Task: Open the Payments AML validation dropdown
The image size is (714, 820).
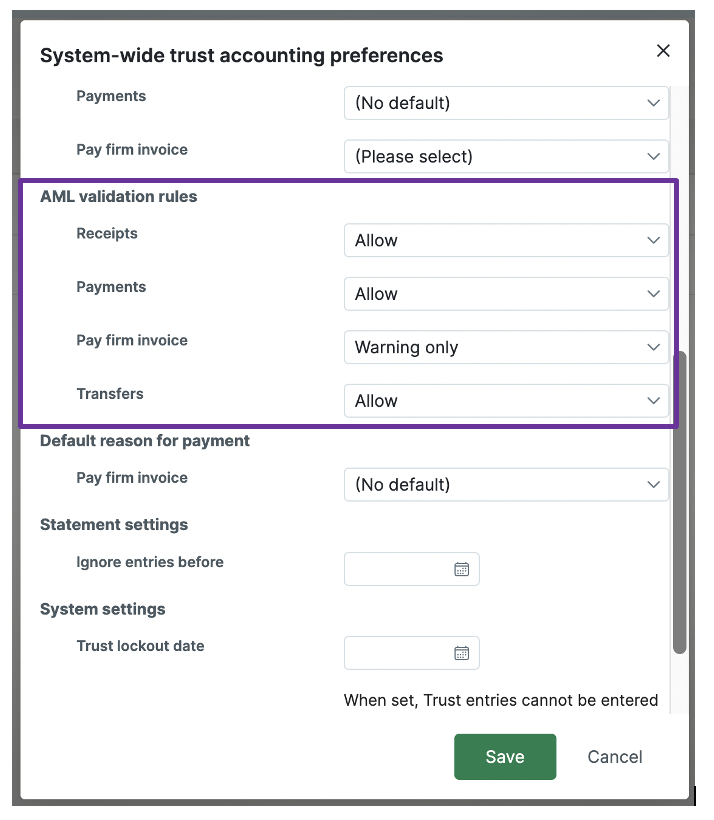Action: pyautogui.click(x=506, y=294)
